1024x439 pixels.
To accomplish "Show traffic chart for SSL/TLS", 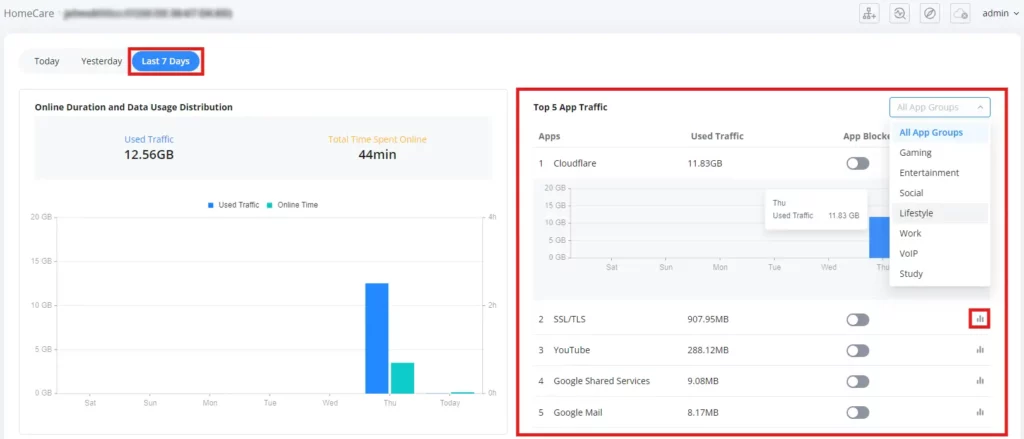I will tap(980, 319).
